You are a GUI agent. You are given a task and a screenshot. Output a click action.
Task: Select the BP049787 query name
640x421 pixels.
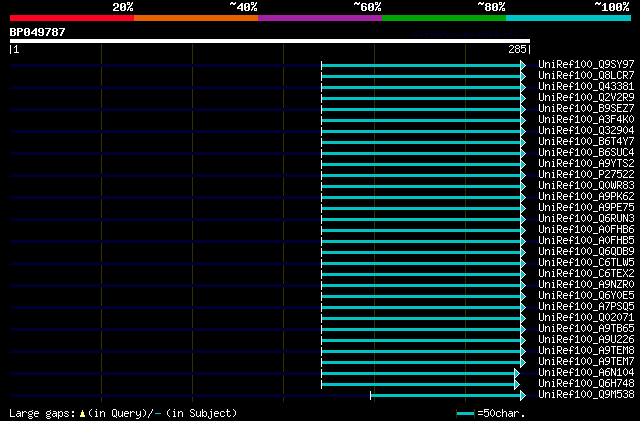[37, 32]
